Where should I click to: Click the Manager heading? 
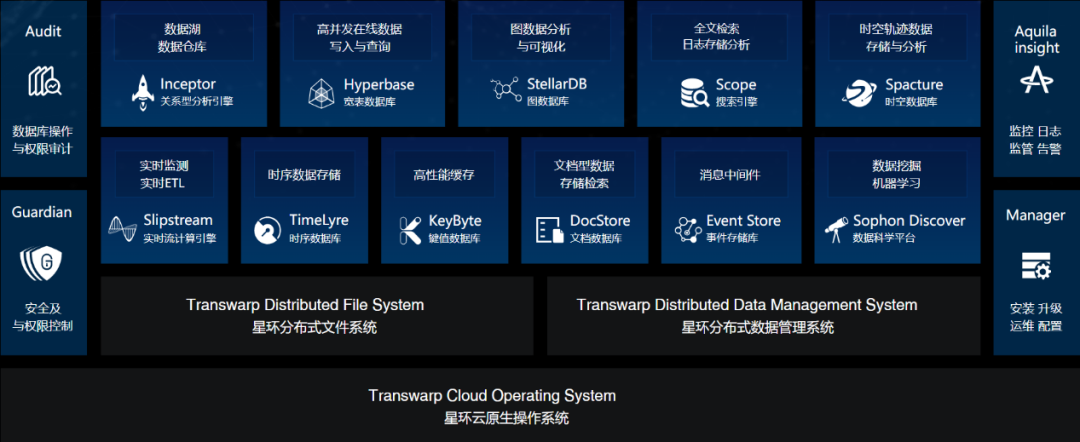pyautogui.click(x=1035, y=215)
